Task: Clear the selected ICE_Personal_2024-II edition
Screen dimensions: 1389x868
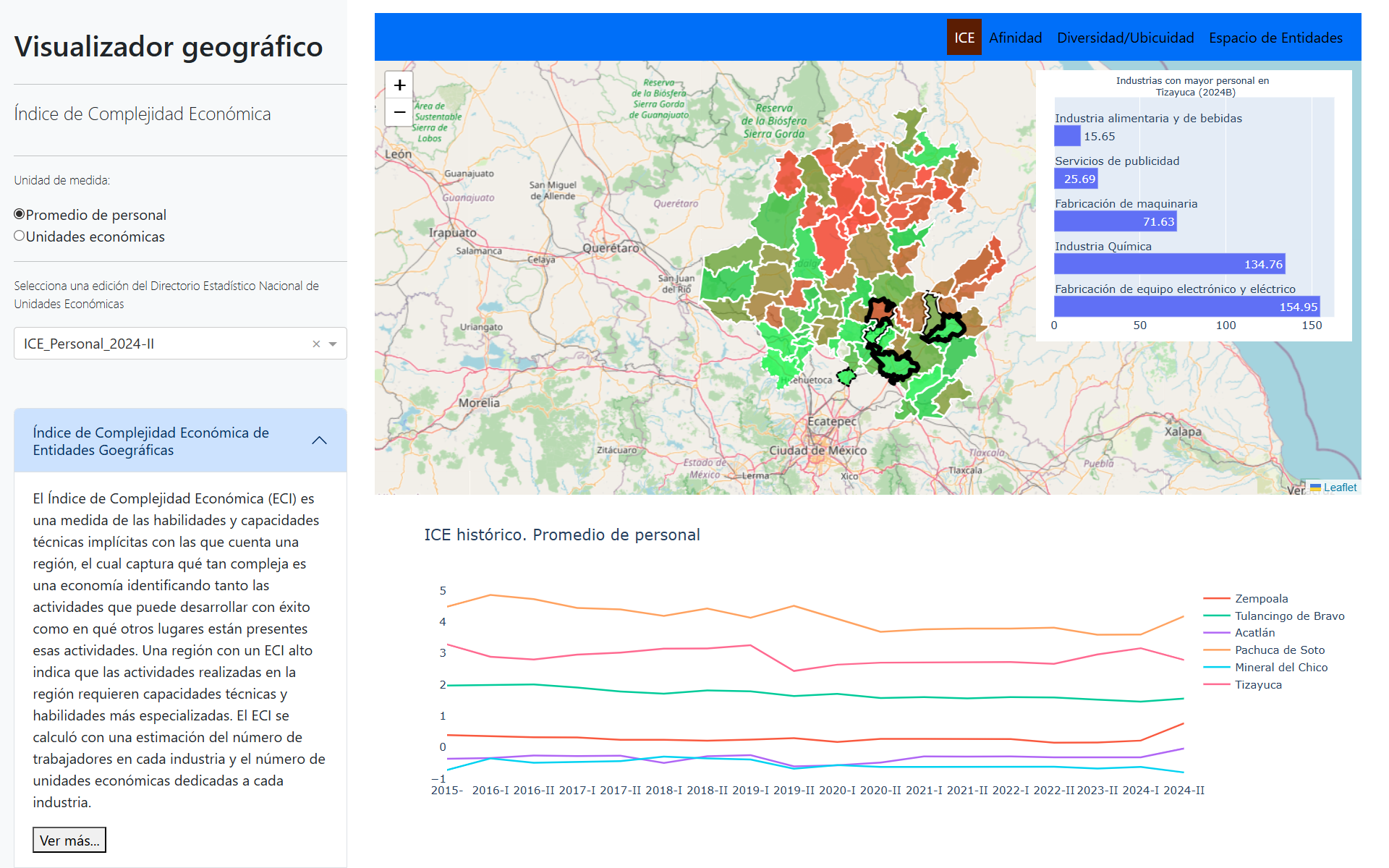Action: [x=316, y=344]
